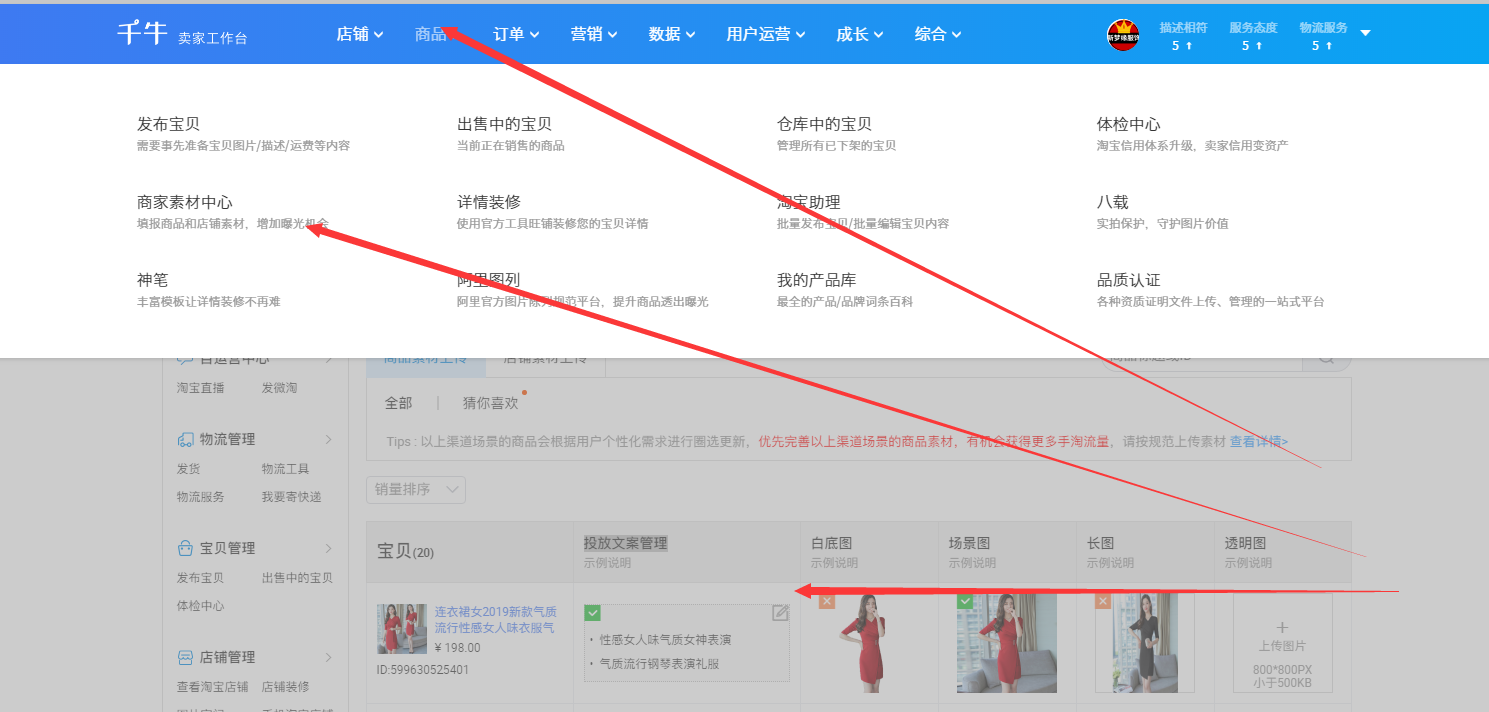The width and height of the screenshot is (1489, 712).
Task: Click plus icon to upload 透明图
Action: pos(1282,627)
